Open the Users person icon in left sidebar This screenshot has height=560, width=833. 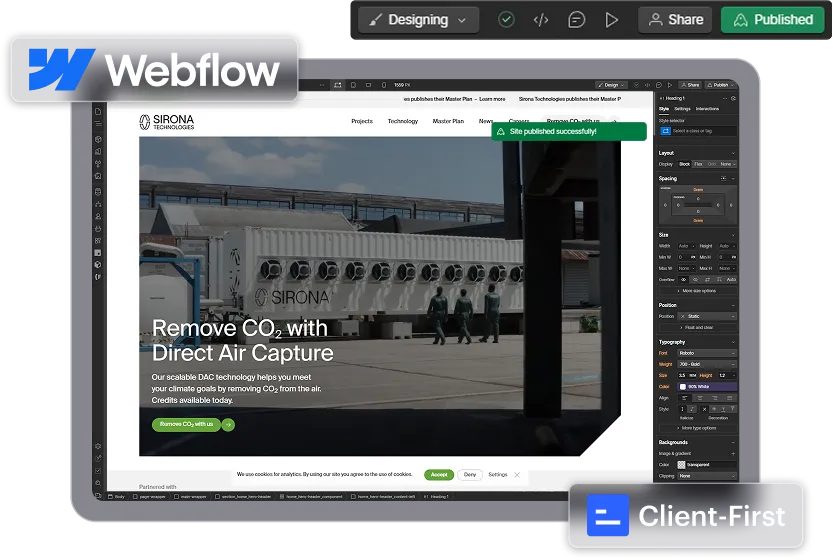coord(98,216)
